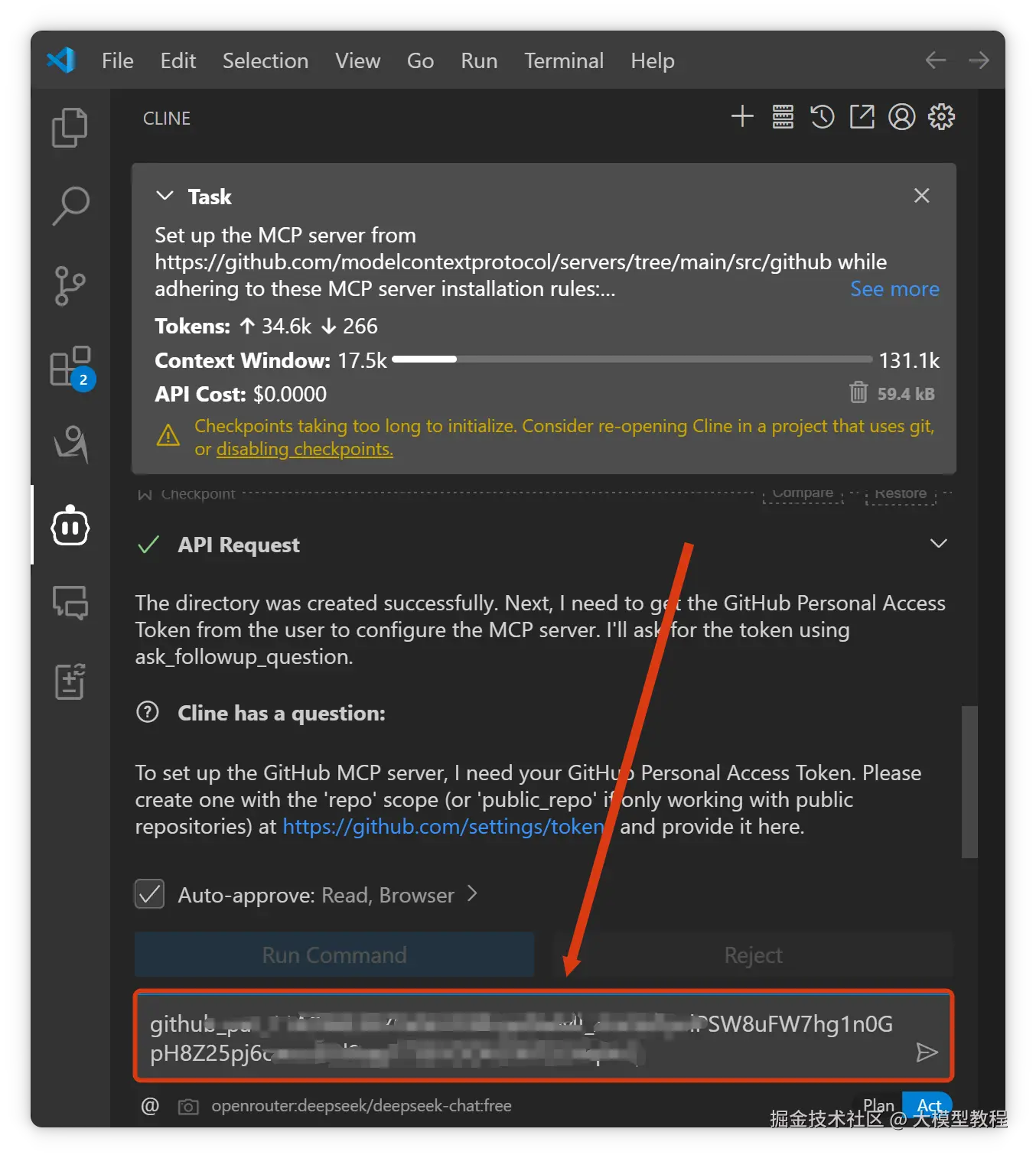Open the activity bar icon below Extensions

[70, 444]
